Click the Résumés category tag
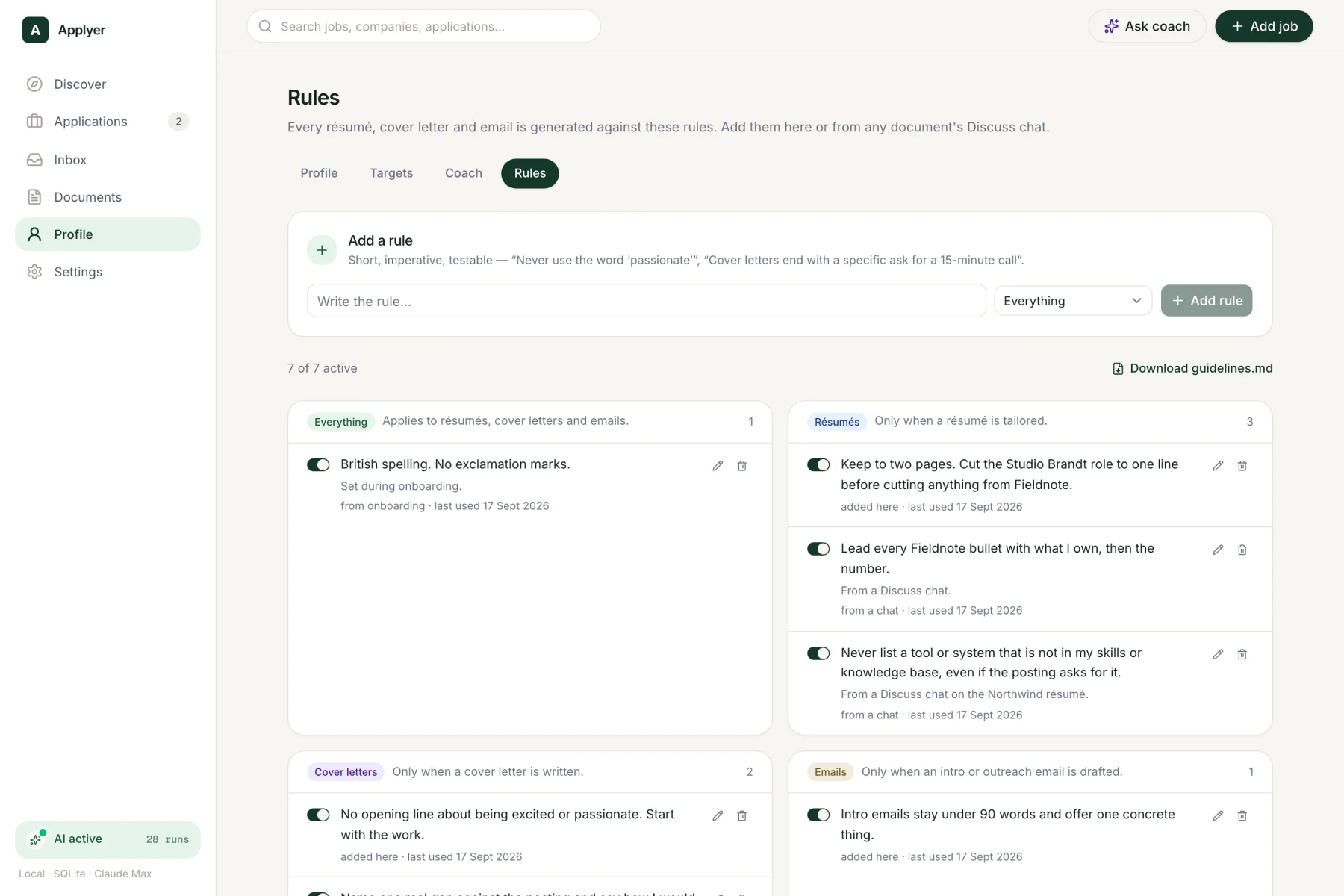This screenshot has height=896, width=1344. (x=837, y=422)
